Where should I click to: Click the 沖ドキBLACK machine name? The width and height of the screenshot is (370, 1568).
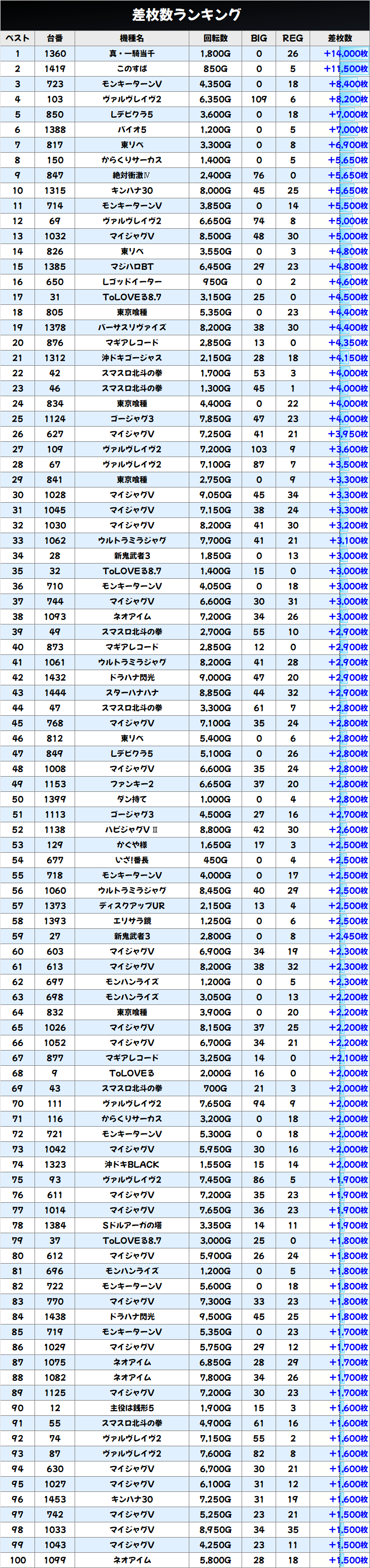pyautogui.click(x=132, y=1164)
